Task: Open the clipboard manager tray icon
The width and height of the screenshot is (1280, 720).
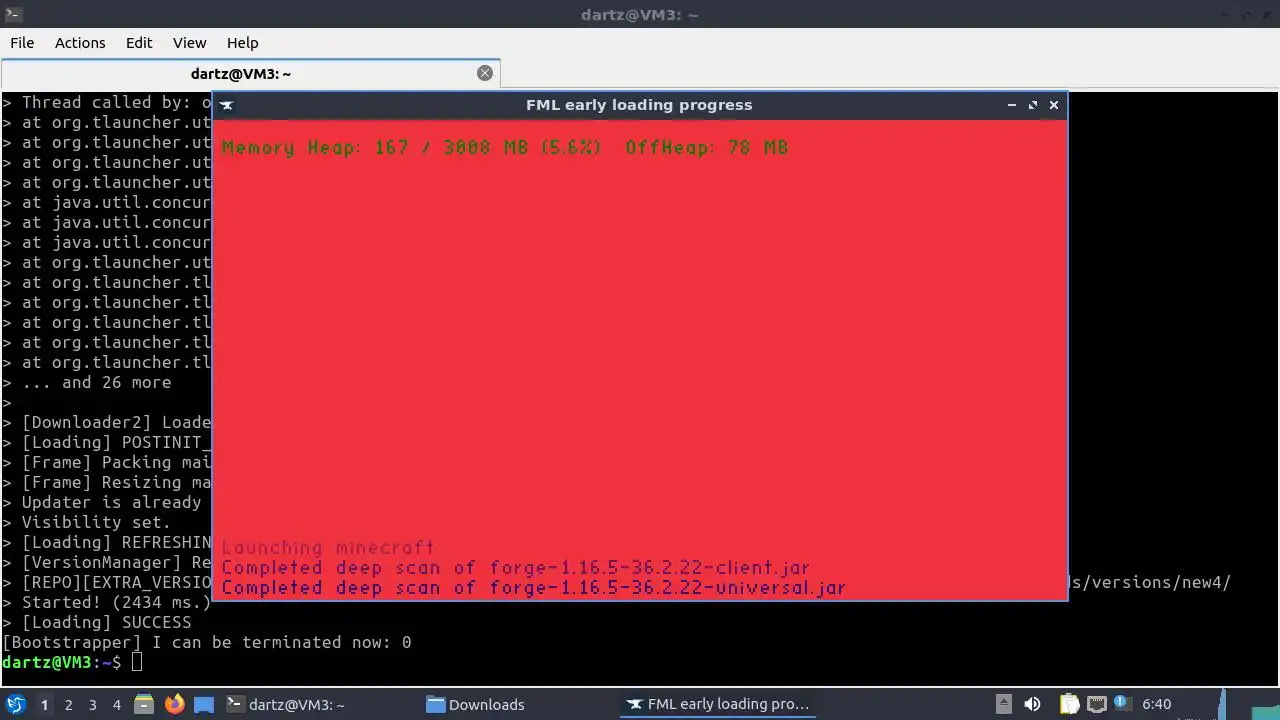Action: tap(1069, 704)
